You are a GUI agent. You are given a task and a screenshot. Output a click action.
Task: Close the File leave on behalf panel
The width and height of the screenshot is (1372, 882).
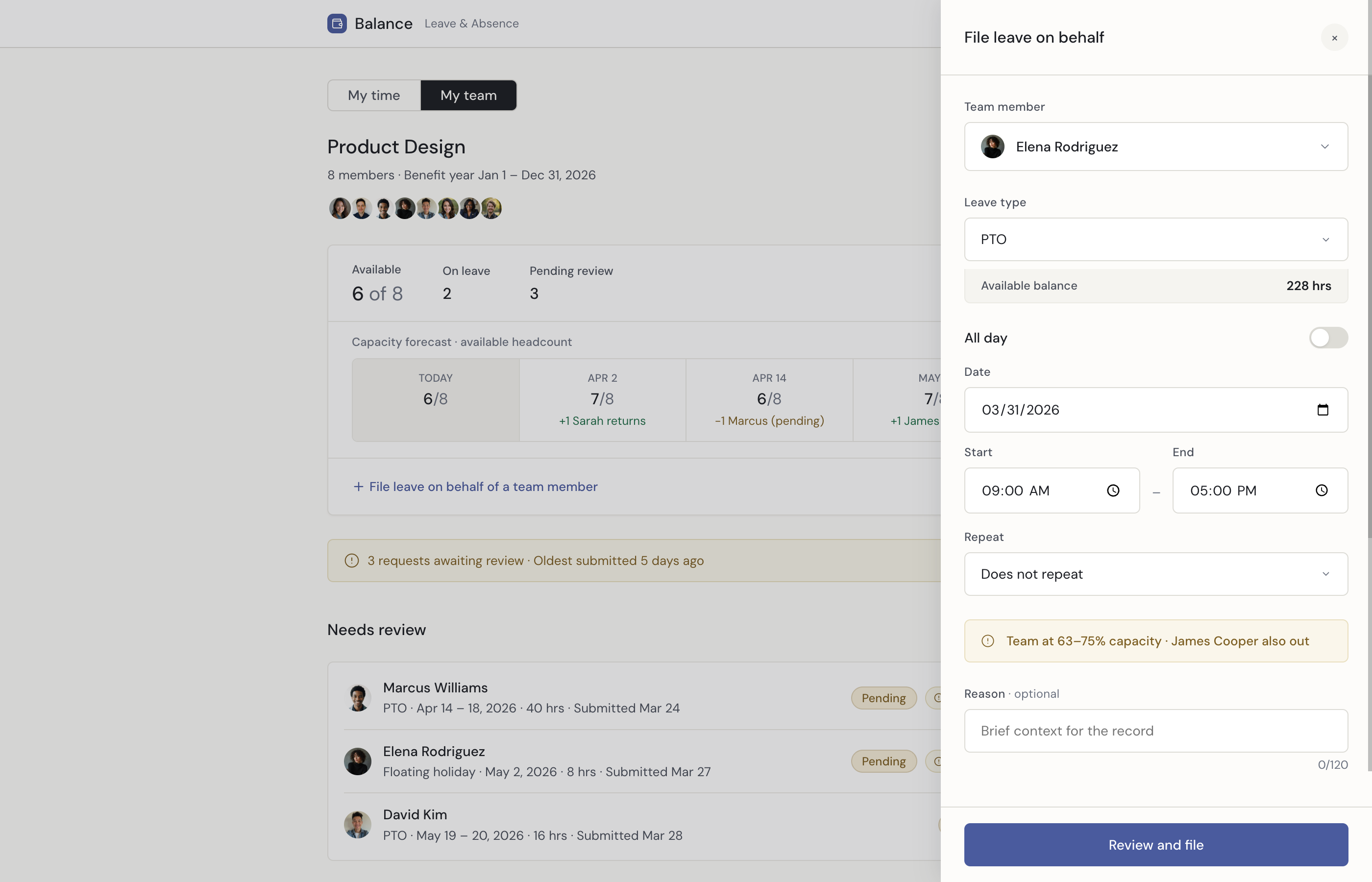pos(1334,37)
